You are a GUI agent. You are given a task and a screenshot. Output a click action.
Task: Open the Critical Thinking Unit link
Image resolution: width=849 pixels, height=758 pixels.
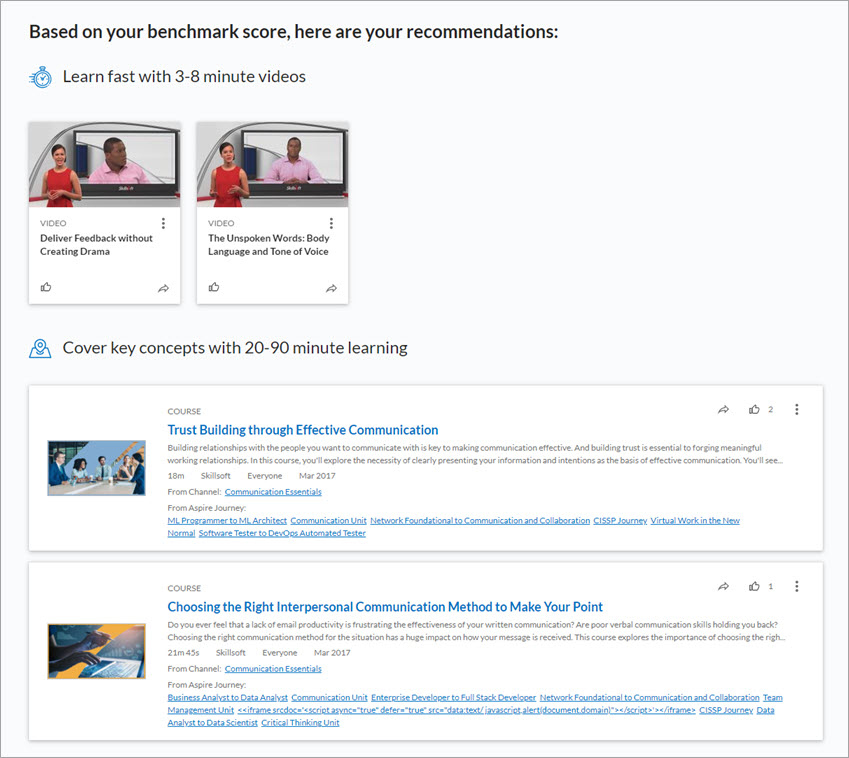300,723
